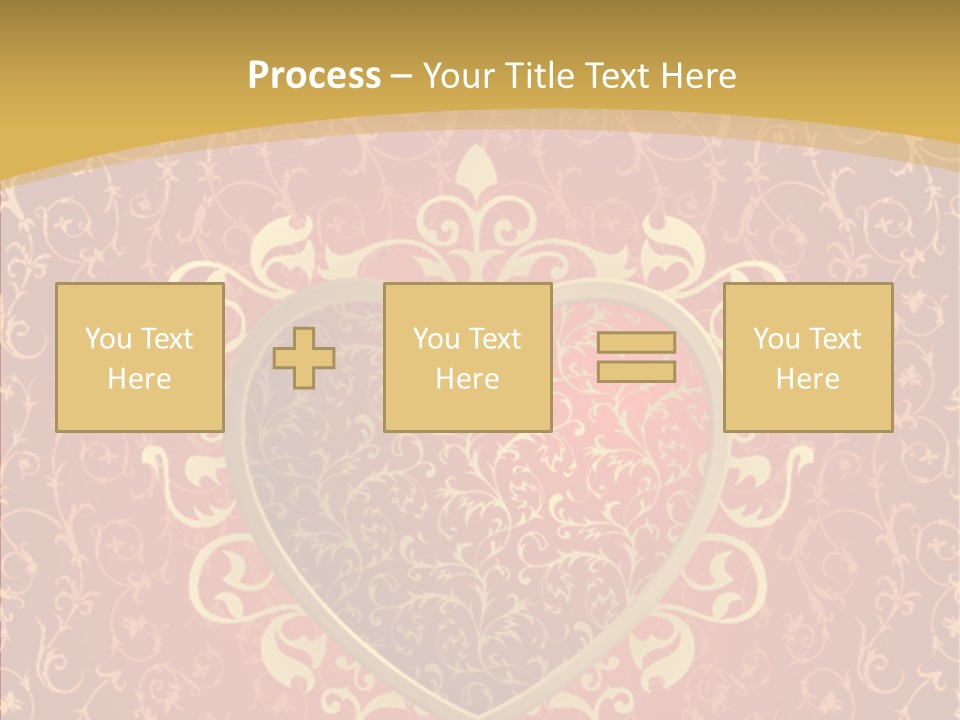The width and height of the screenshot is (960, 720).
Task: Click the dash in the slide title
Action: pyautogui.click(x=402, y=75)
